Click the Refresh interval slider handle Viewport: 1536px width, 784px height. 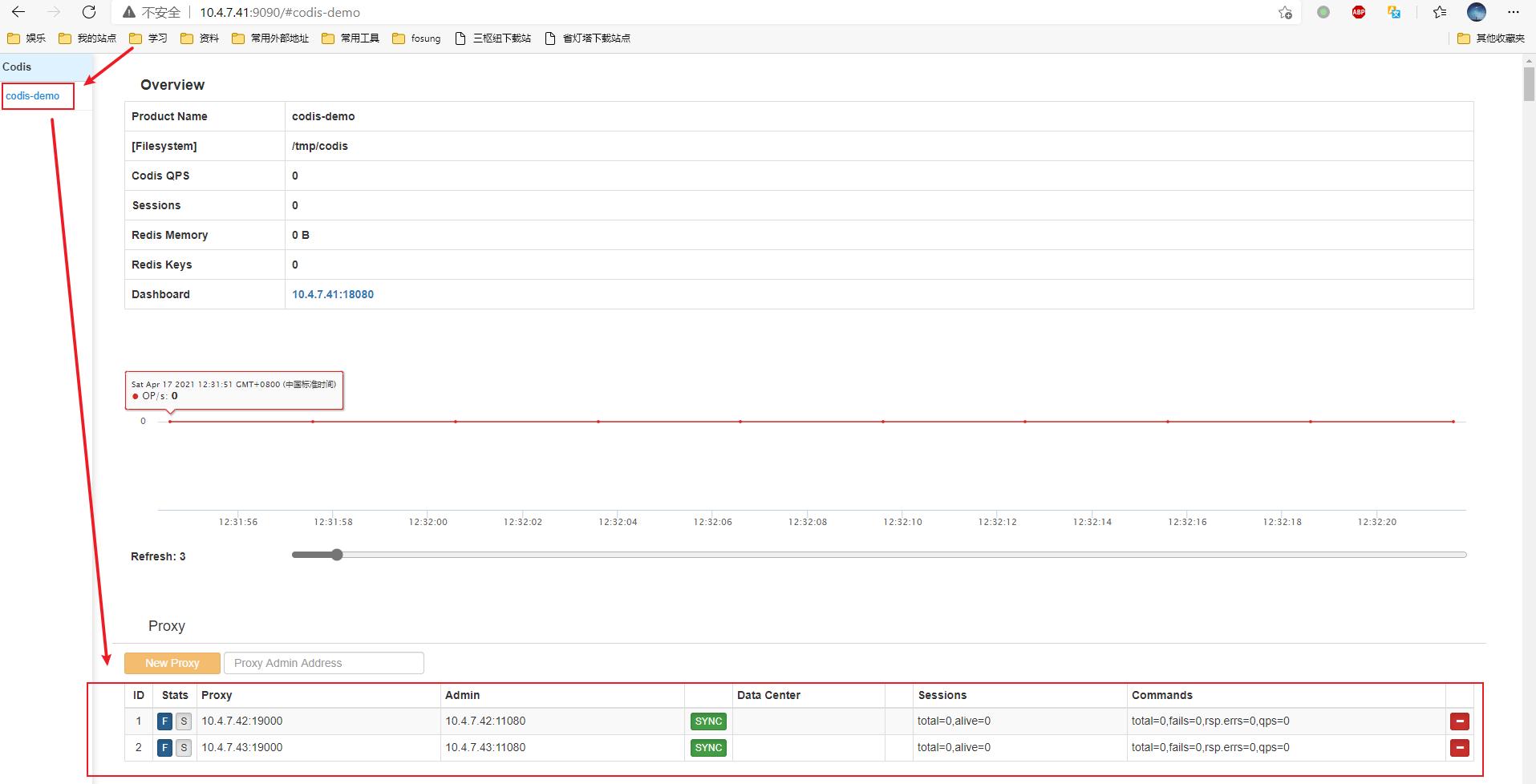[x=337, y=555]
